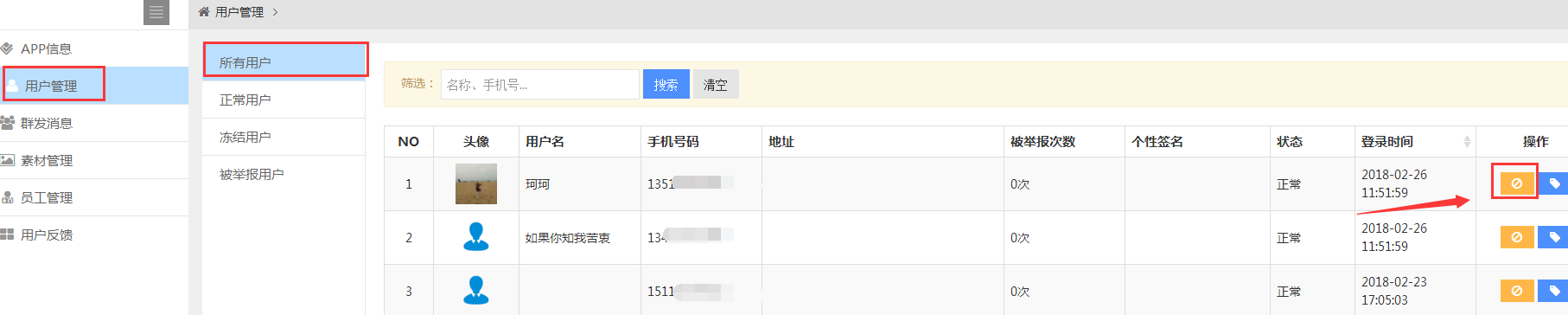Collapse sidebar with hamburger menu icon

click(x=156, y=12)
